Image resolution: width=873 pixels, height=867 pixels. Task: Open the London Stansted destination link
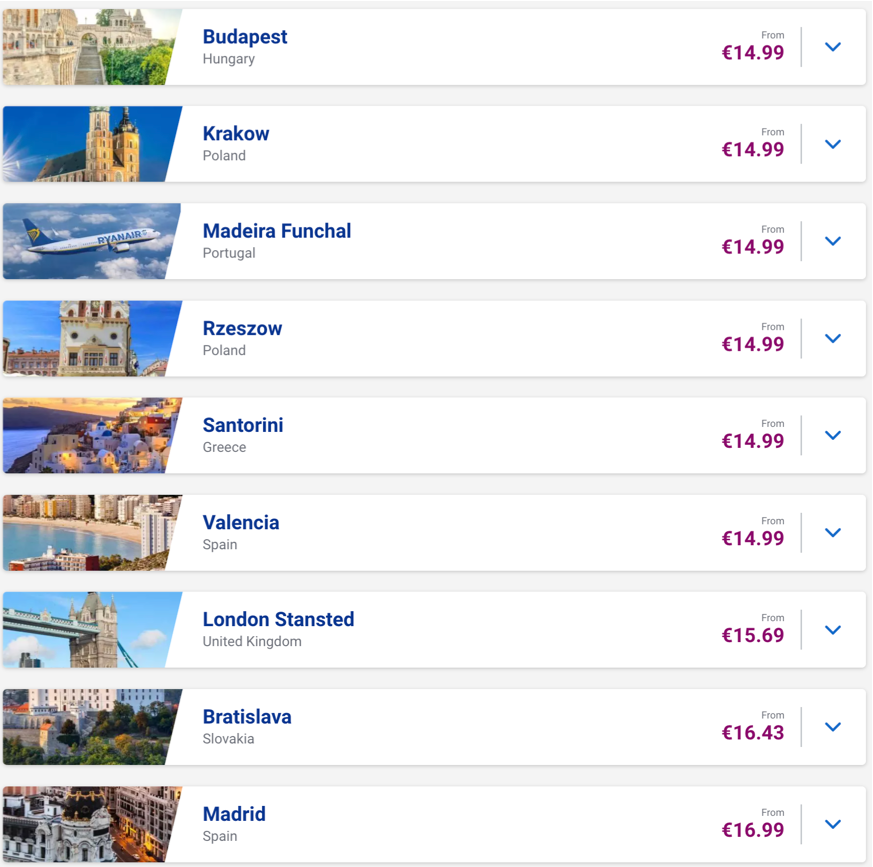pos(278,619)
